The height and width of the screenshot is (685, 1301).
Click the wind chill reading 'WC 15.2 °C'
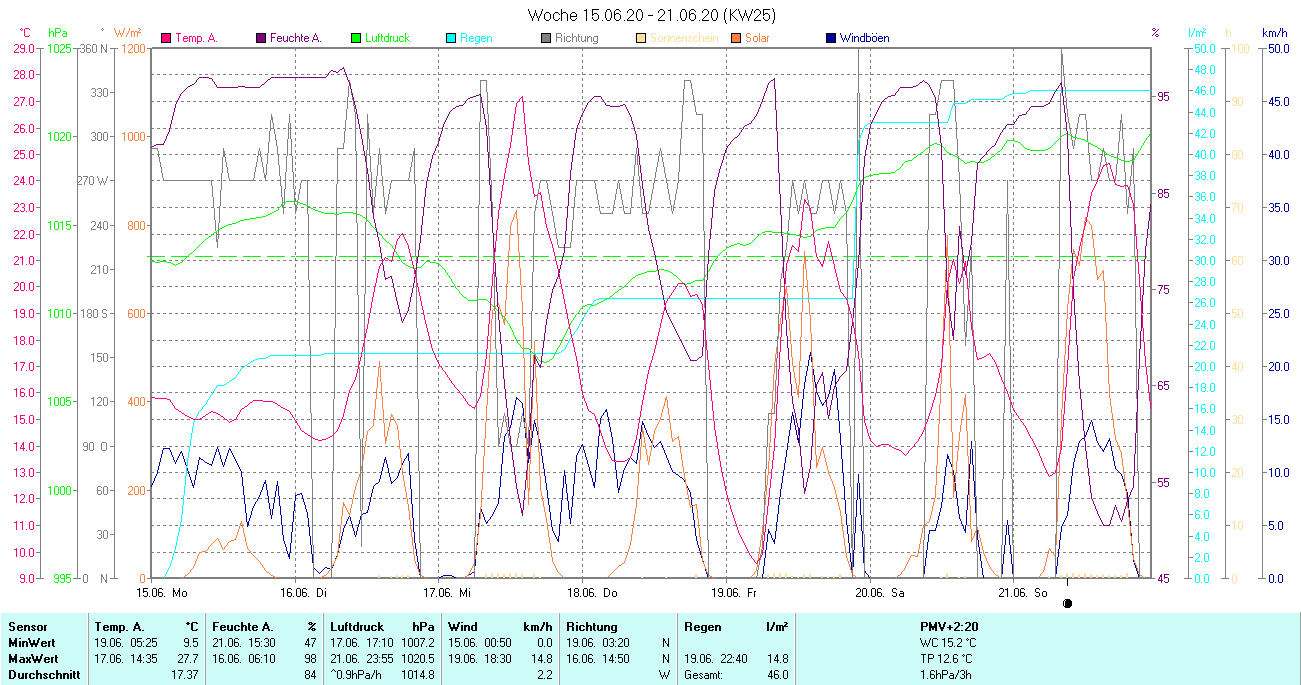948,642
